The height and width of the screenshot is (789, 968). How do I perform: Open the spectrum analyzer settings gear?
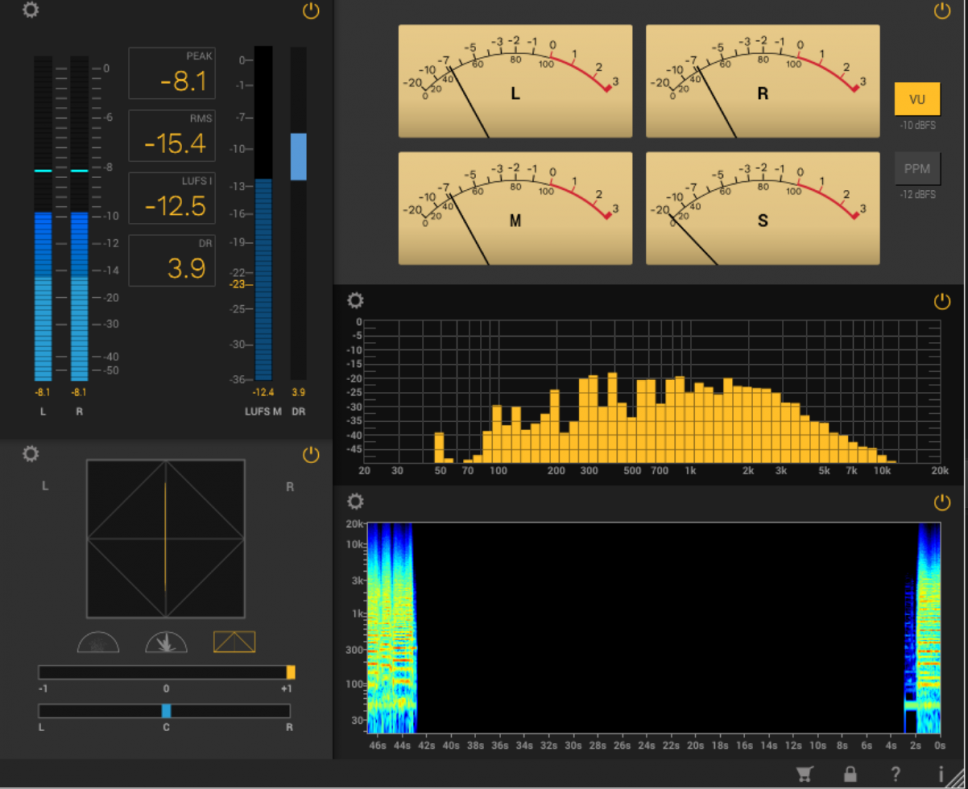pyautogui.click(x=355, y=300)
